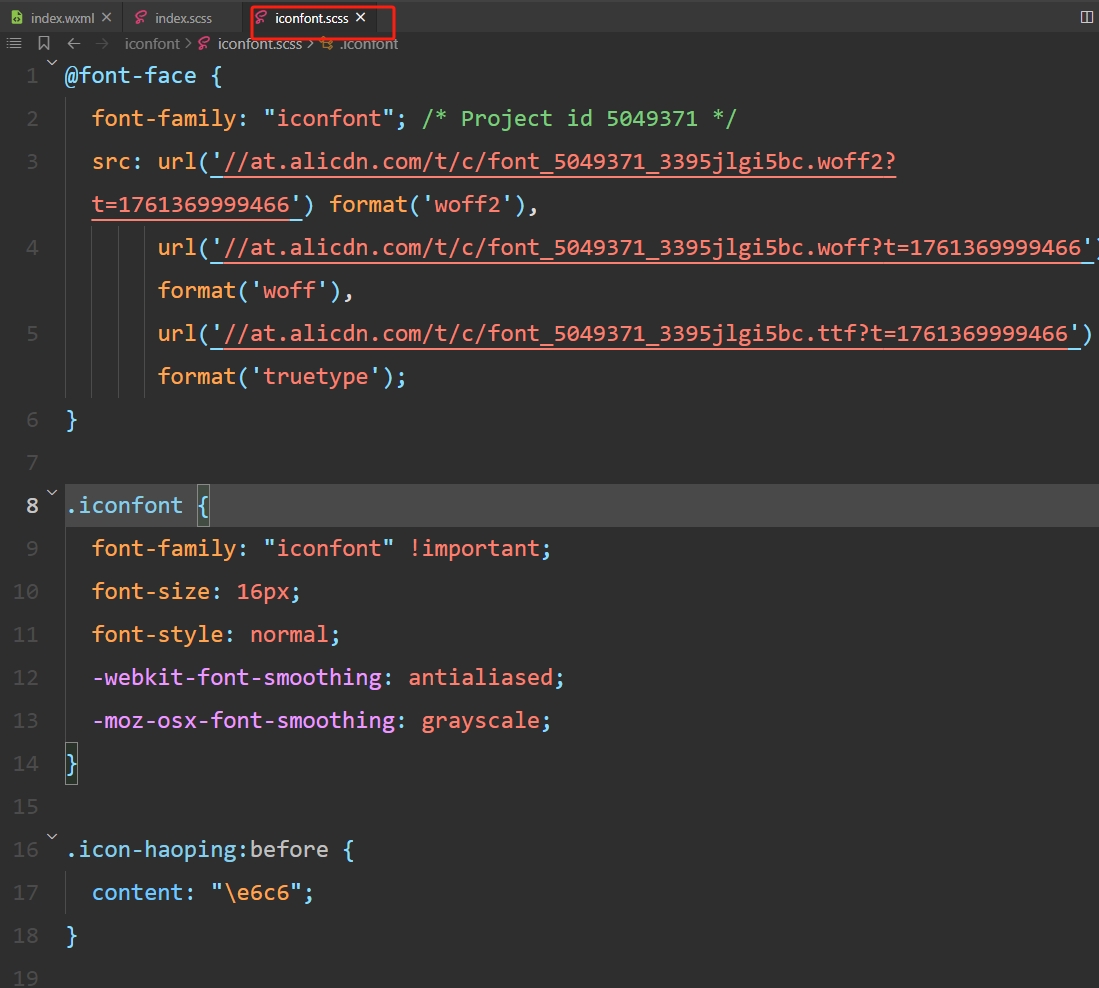This screenshot has width=1099, height=988.
Task: Fold the .iconfont rule at line 8
Action: [x=52, y=498]
